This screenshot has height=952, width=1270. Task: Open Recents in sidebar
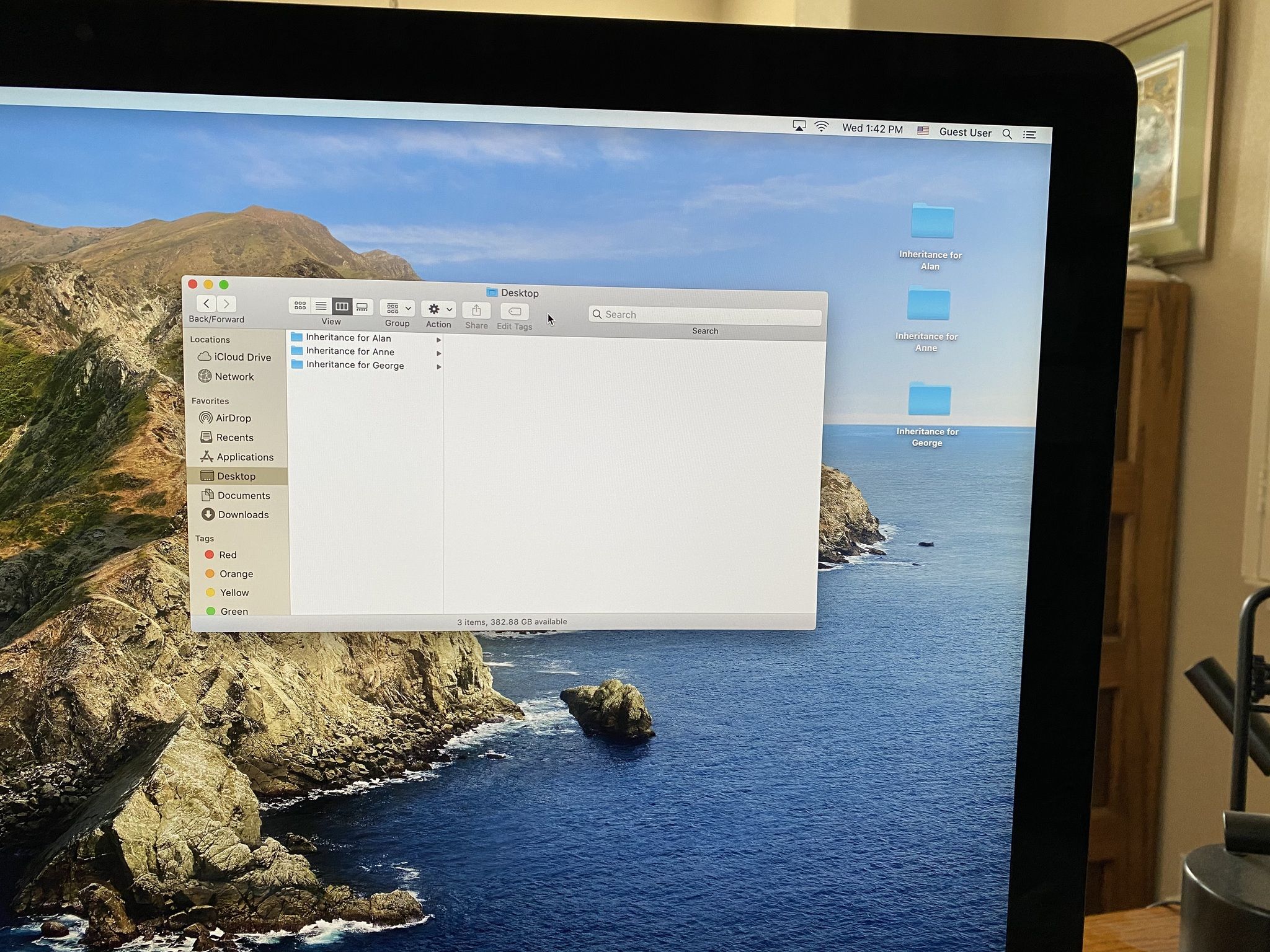coord(227,438)
